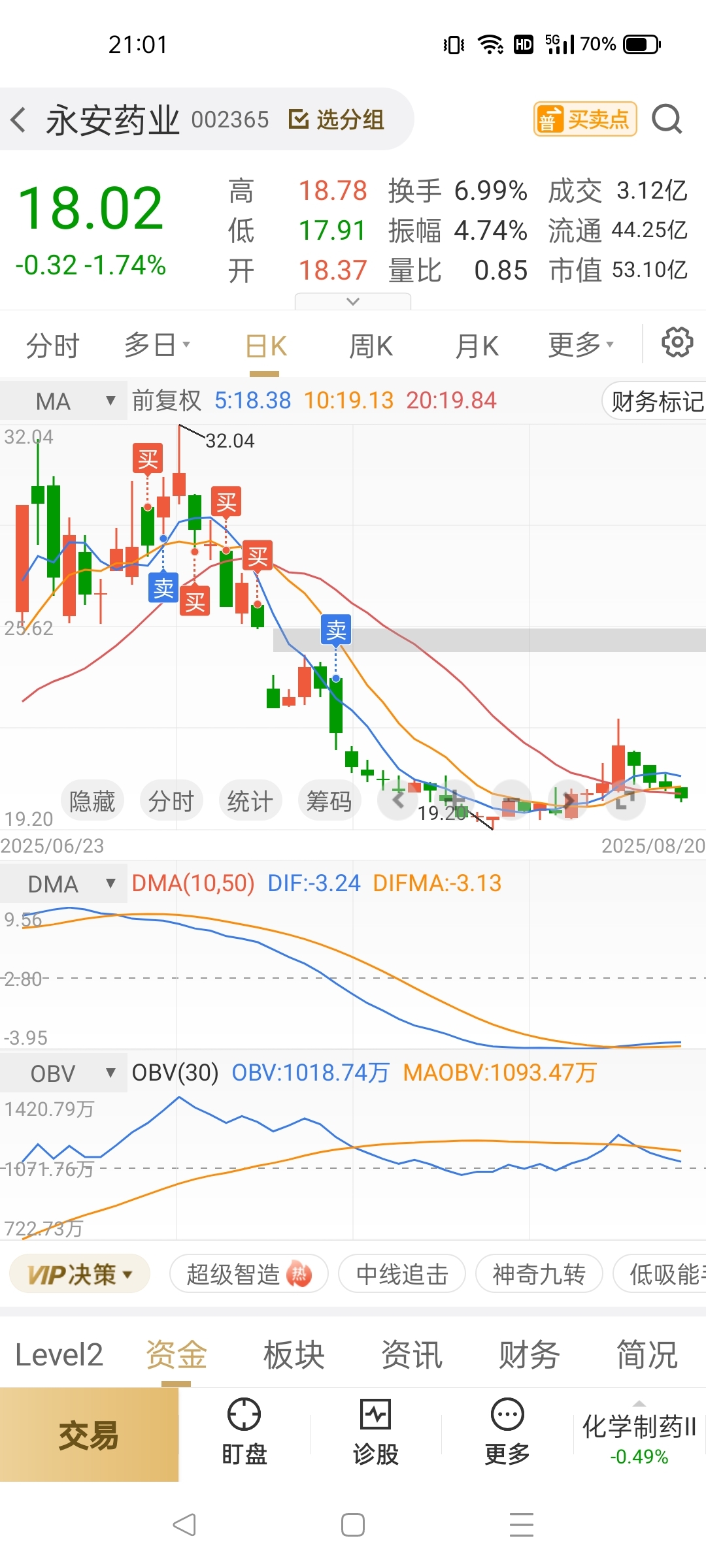Switch to 周K weekly tab
The image size is (706, 1568).
(371, 346)
